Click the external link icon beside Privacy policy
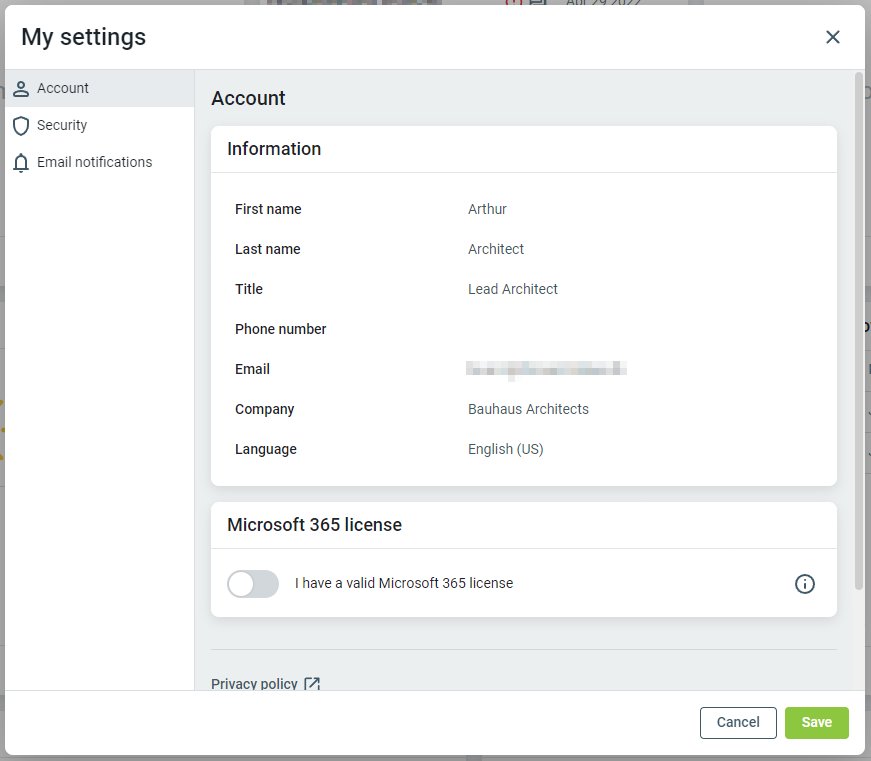The width and height of the screenshot is (871, 761). [312, 684]
